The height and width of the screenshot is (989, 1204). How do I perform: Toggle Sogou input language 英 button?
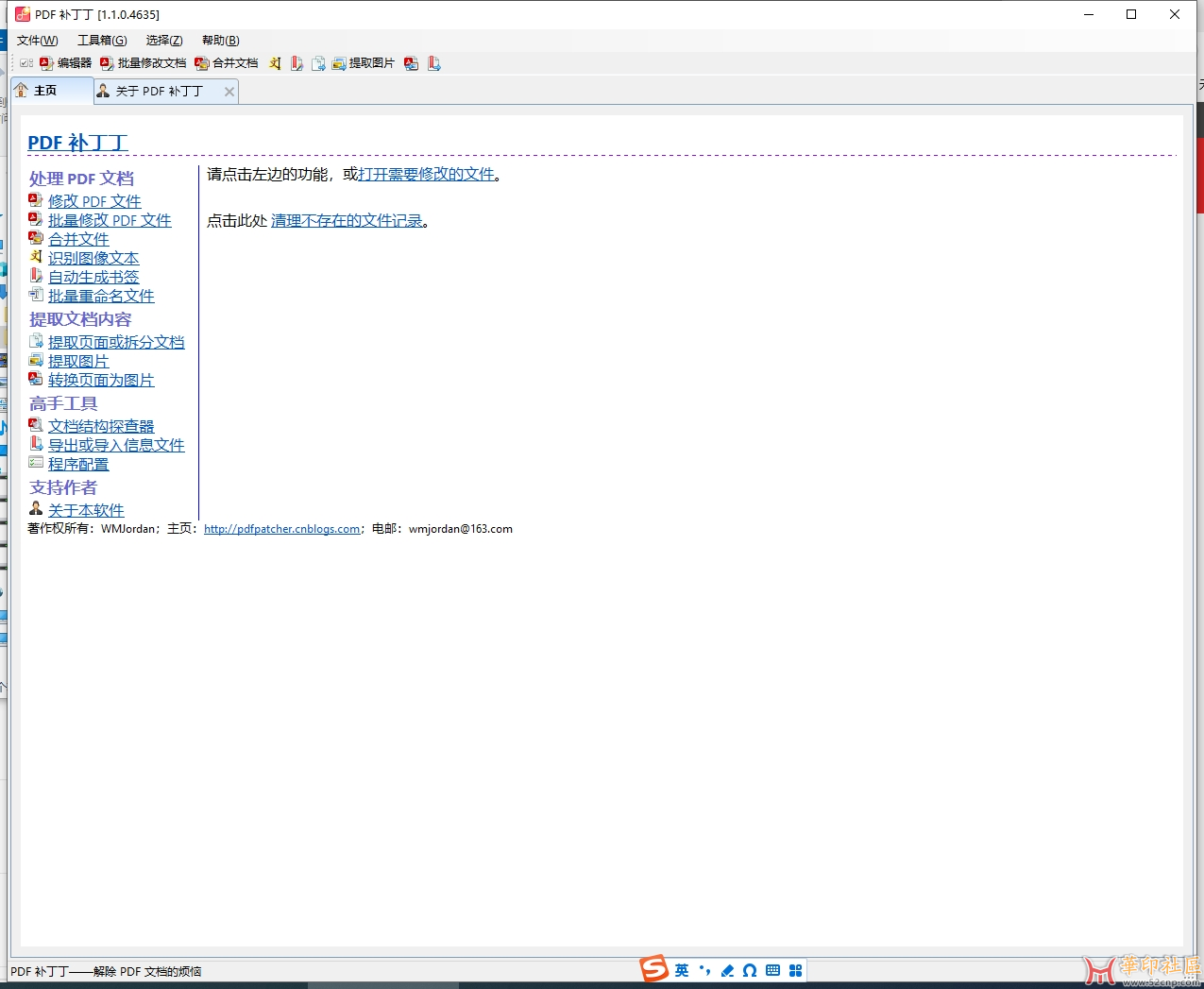click(x=682, y=970)
